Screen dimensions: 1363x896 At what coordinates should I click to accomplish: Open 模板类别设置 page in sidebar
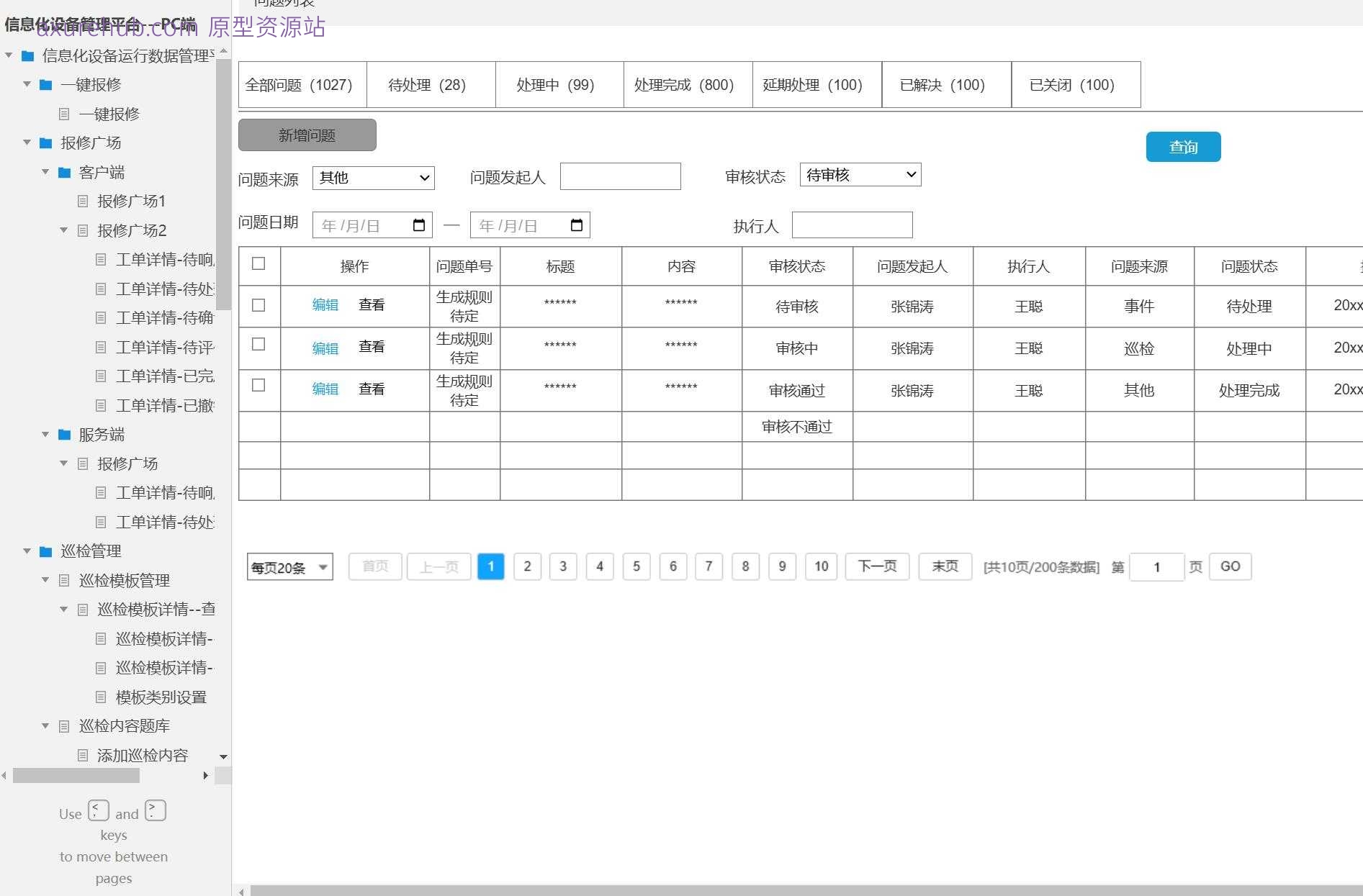161,697
